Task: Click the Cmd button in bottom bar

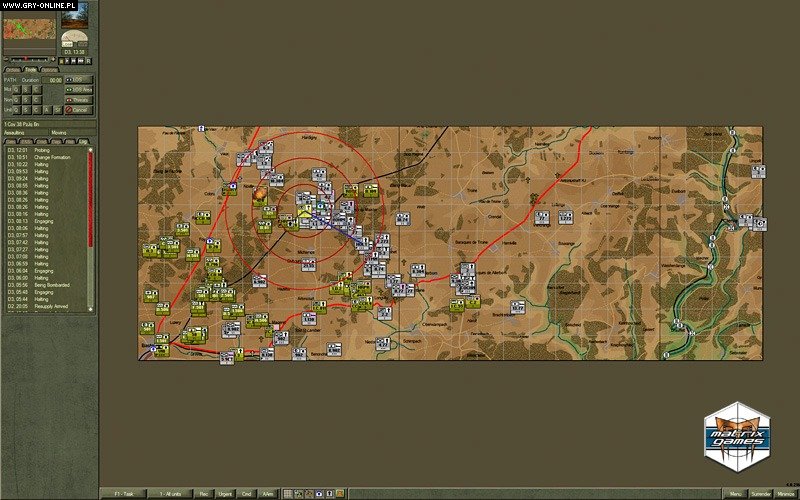Action: (246, 494)
